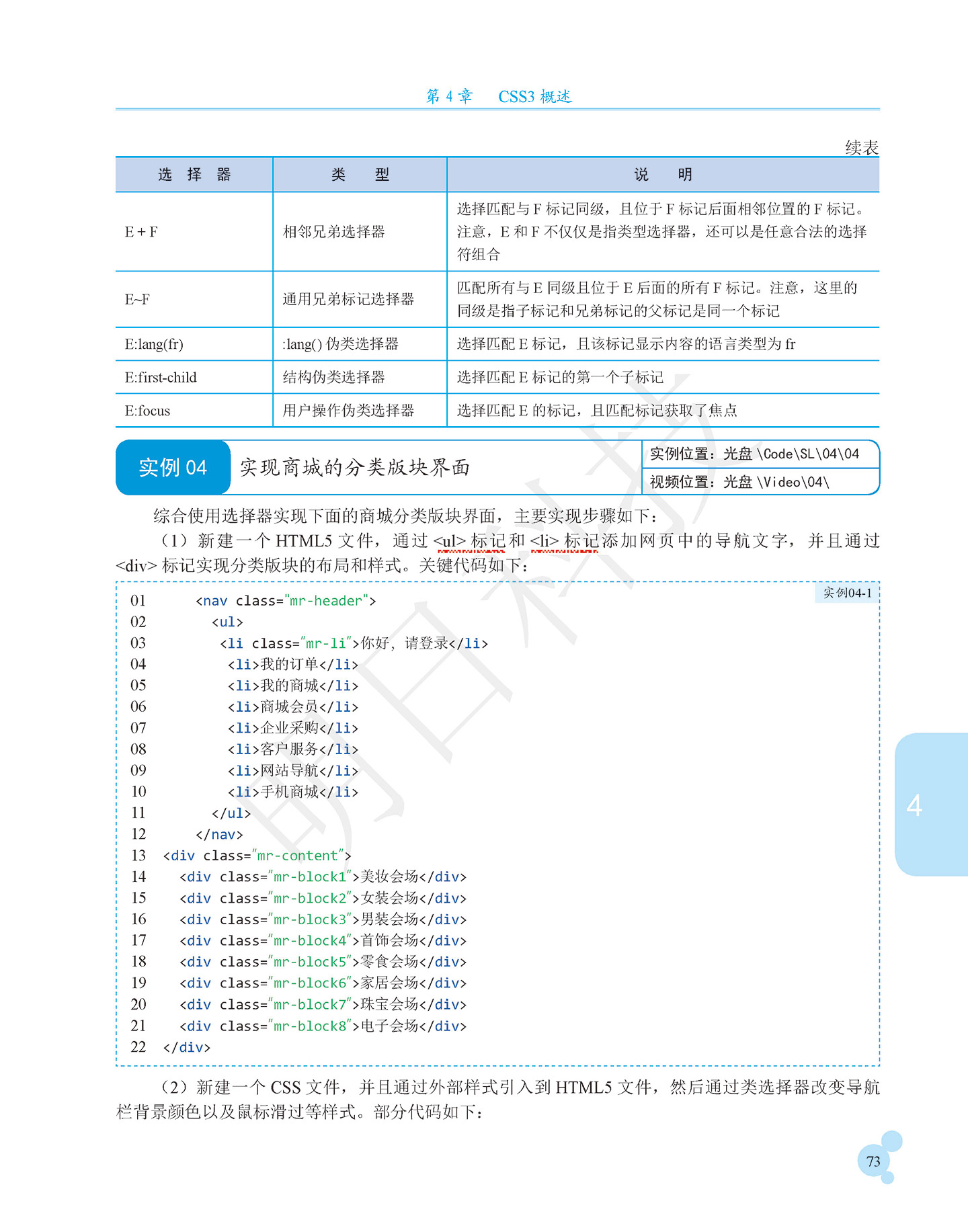Click the page number 73 bubble
Screen dimensions: 968x1232
click(x=874, y=1161)
